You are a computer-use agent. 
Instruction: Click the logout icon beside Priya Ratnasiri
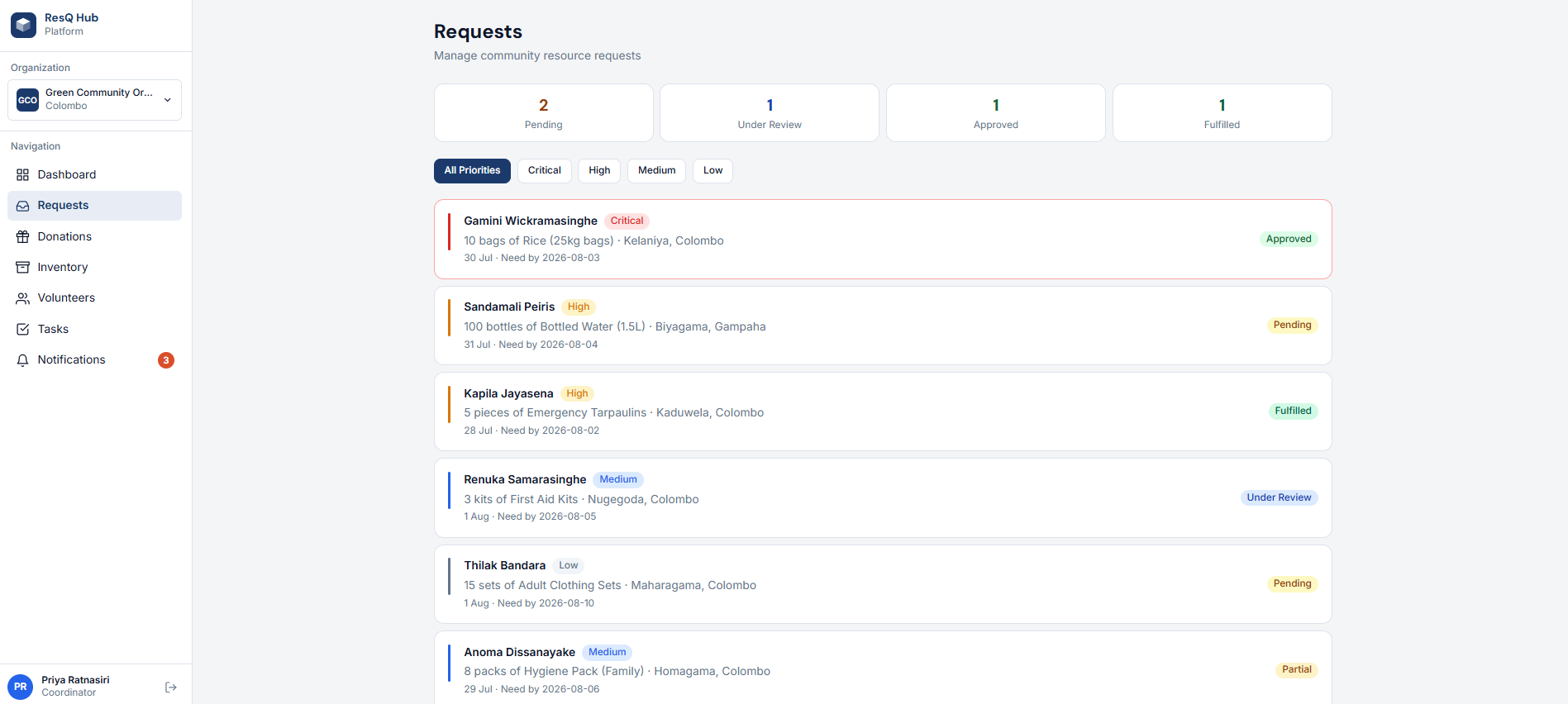click(x=171, y=687)
